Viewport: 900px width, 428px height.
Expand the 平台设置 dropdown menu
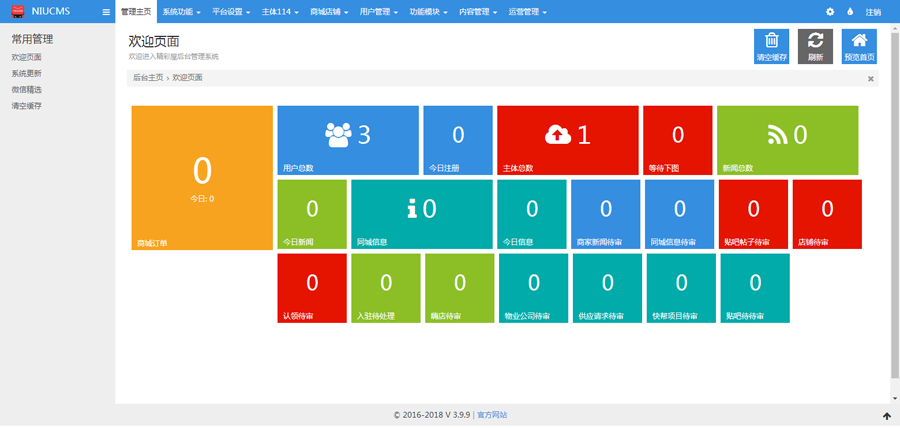point(231,12)
